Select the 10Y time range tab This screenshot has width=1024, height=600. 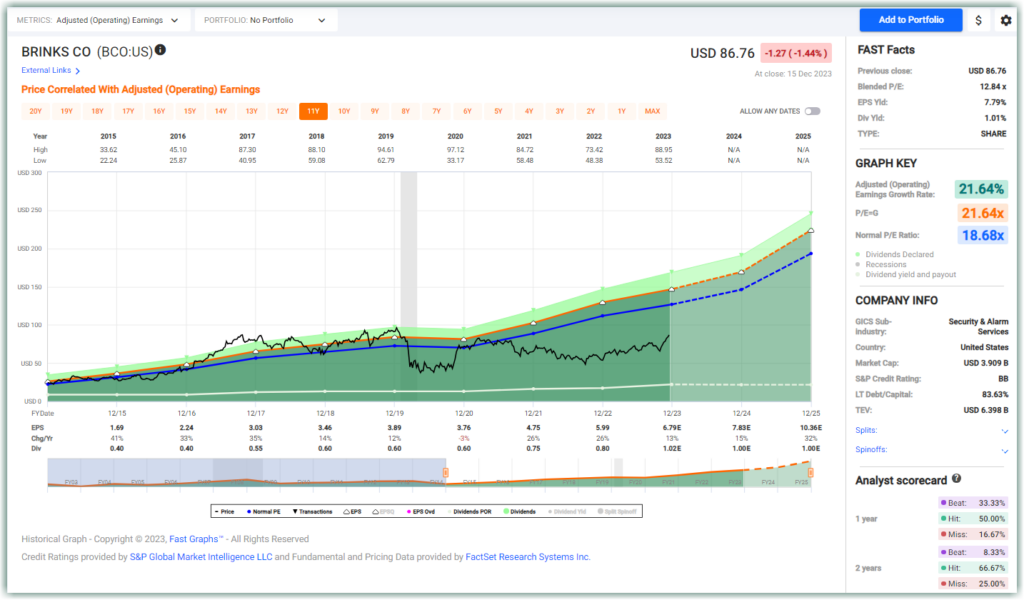[344, 112]
